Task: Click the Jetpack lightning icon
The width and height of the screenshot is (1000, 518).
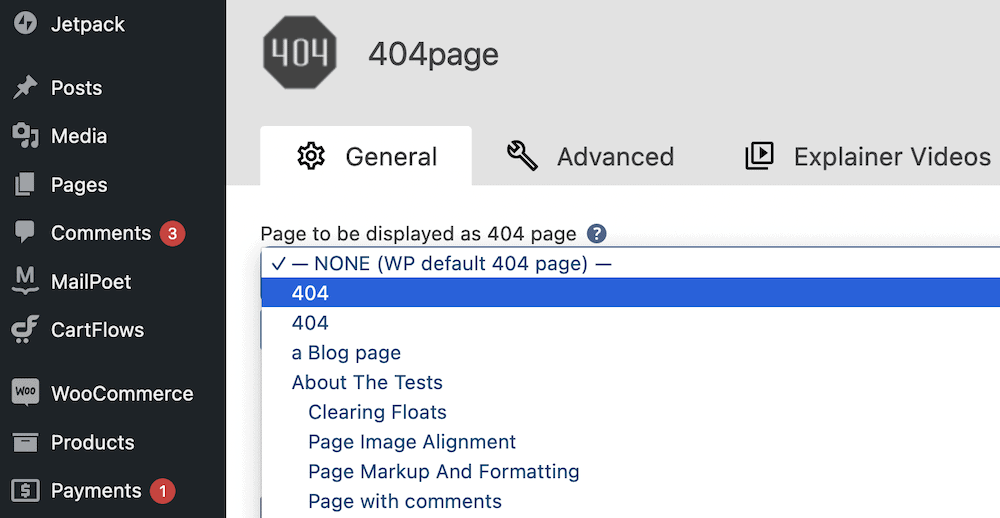Action: pos(26,24)
